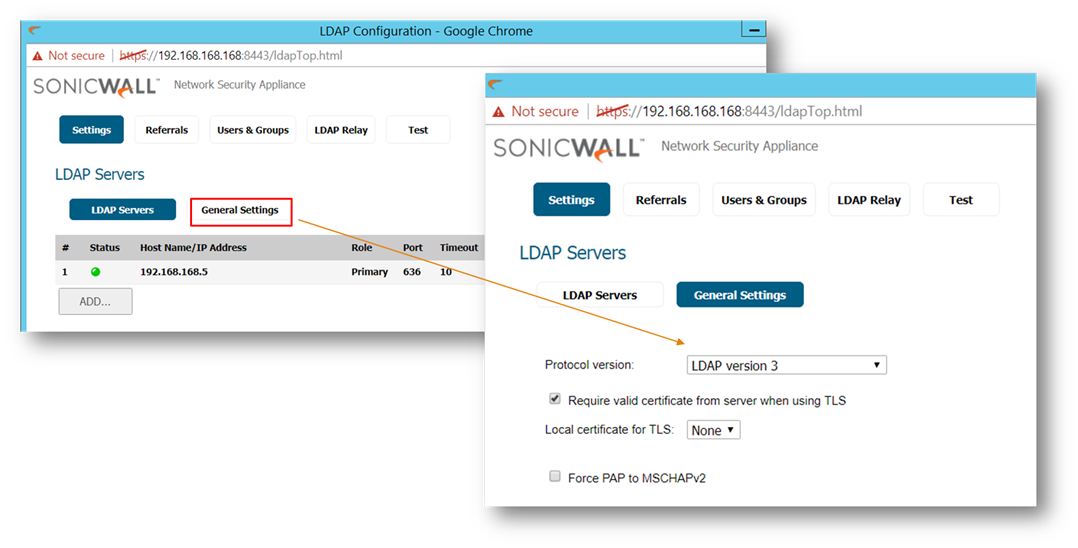Enable Force PAP to MSCHAPv2 checkbox
The height and width of the screenshot is (548, 1078).
[x=555, y=477]
